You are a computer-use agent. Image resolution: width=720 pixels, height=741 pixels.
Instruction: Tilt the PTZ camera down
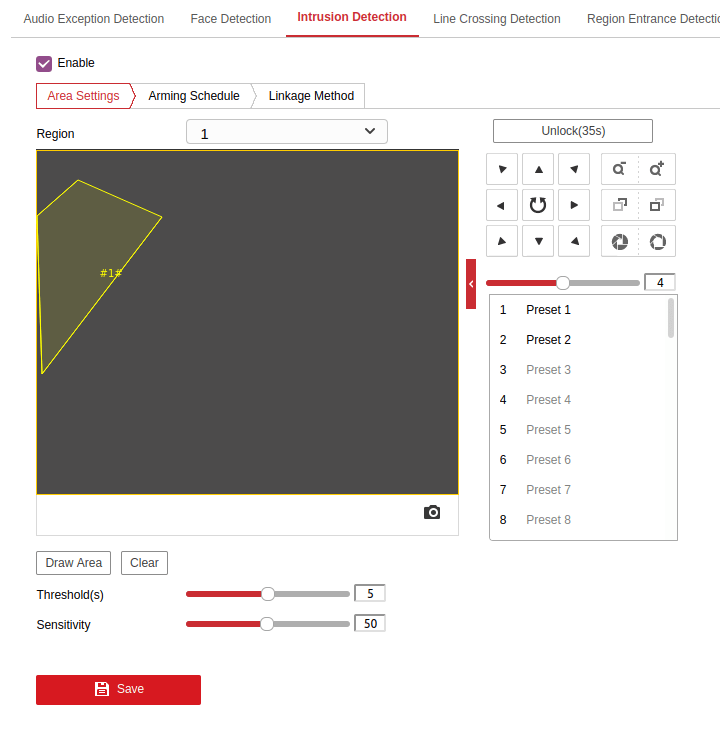538,241
